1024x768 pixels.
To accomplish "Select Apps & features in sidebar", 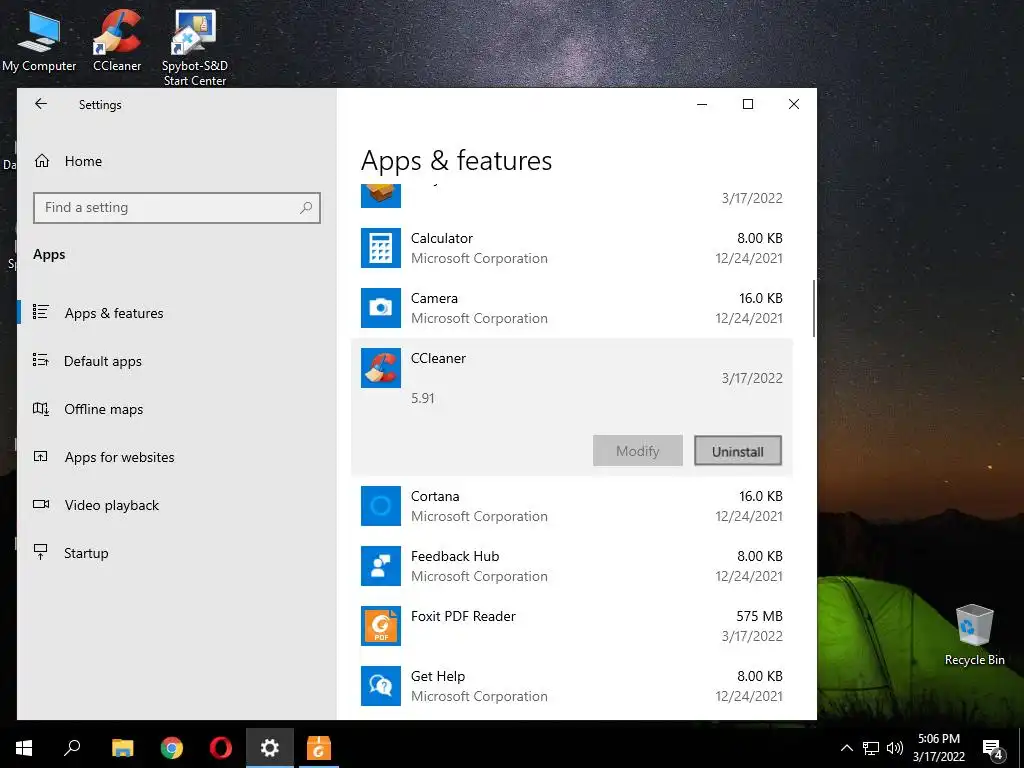I will tap(114, 313).
